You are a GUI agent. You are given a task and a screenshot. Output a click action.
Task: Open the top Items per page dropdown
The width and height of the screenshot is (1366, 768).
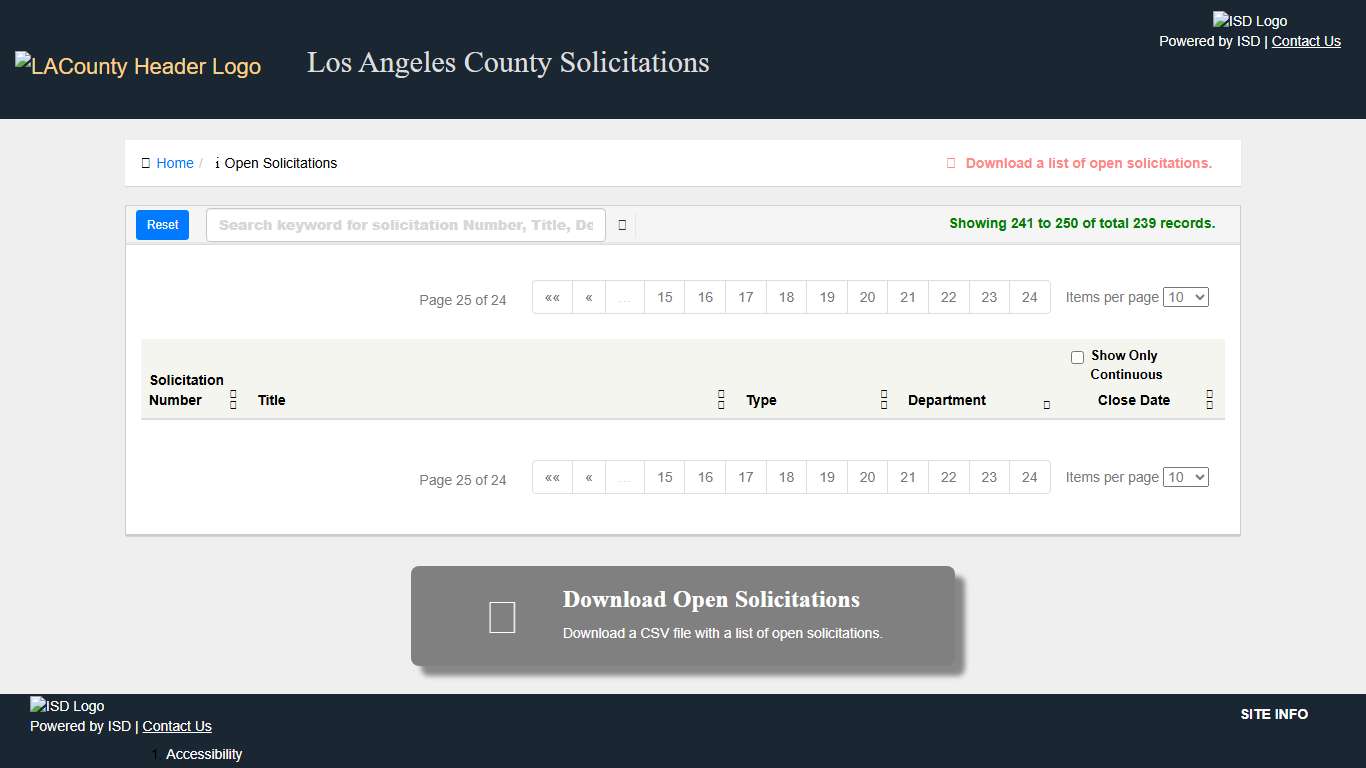(1186, 297)
